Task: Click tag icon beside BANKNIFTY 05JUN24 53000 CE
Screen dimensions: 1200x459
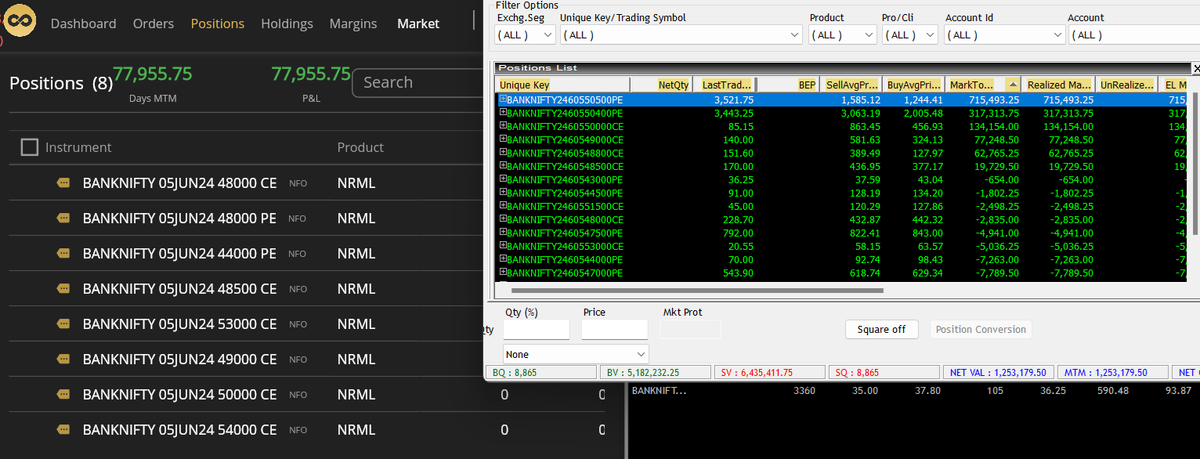Action: [64, 324]
